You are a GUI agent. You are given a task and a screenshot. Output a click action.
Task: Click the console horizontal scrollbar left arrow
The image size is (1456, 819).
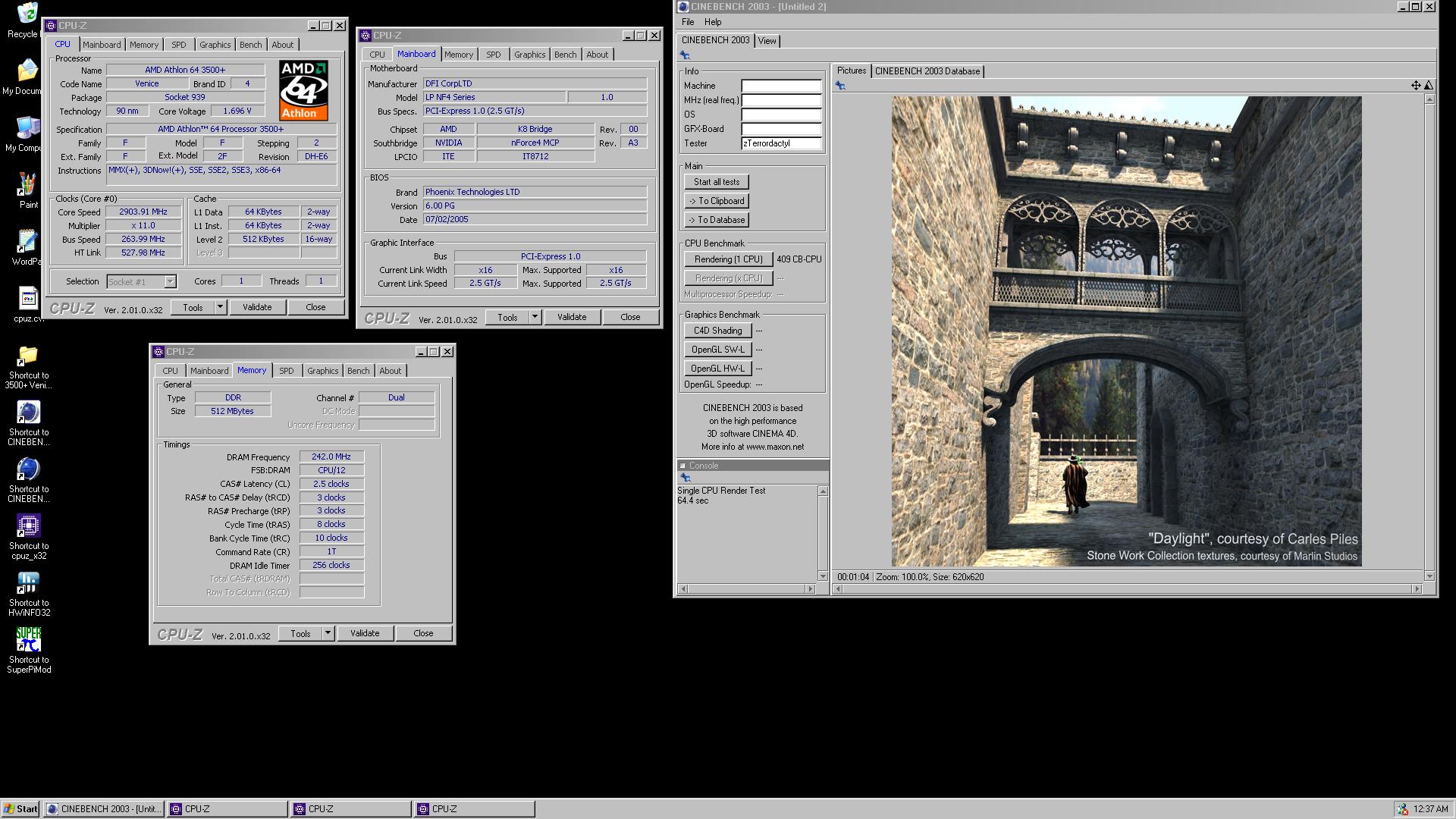682,588
